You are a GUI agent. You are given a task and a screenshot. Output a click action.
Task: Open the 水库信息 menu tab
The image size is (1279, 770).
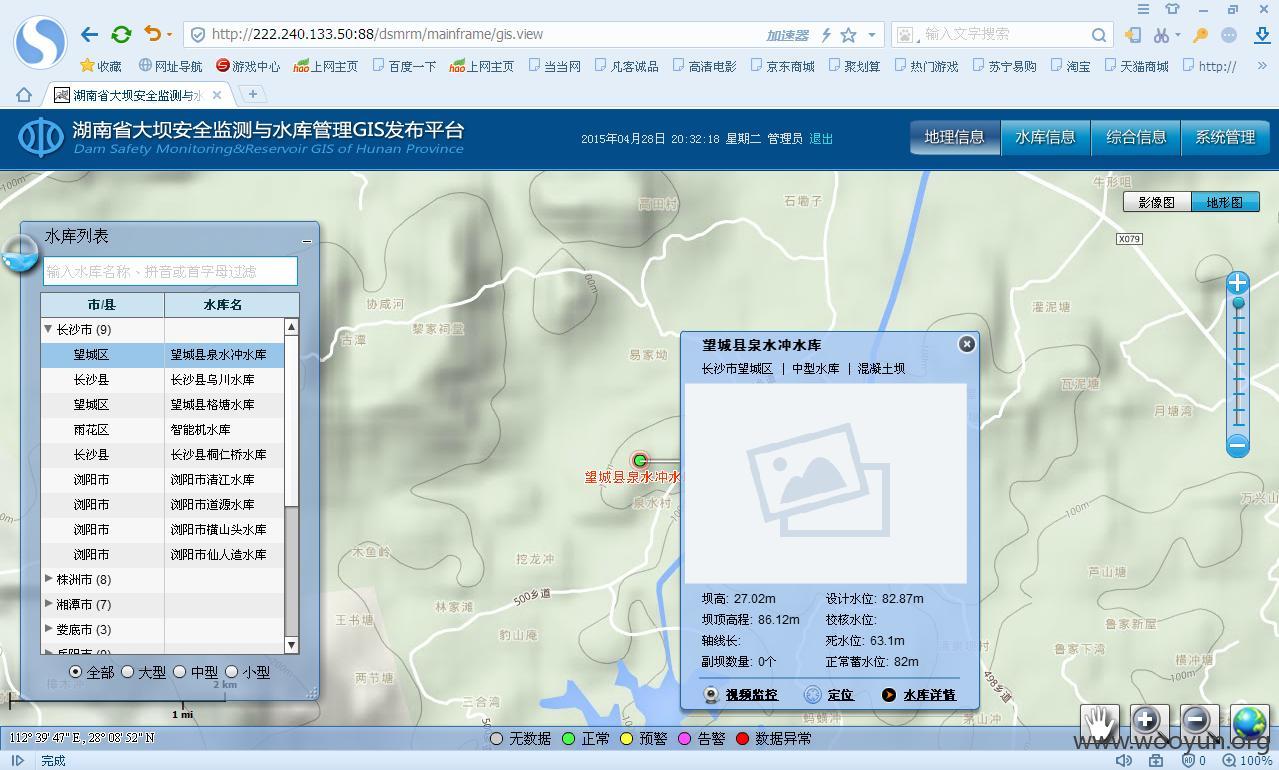tap(1046, 137)
